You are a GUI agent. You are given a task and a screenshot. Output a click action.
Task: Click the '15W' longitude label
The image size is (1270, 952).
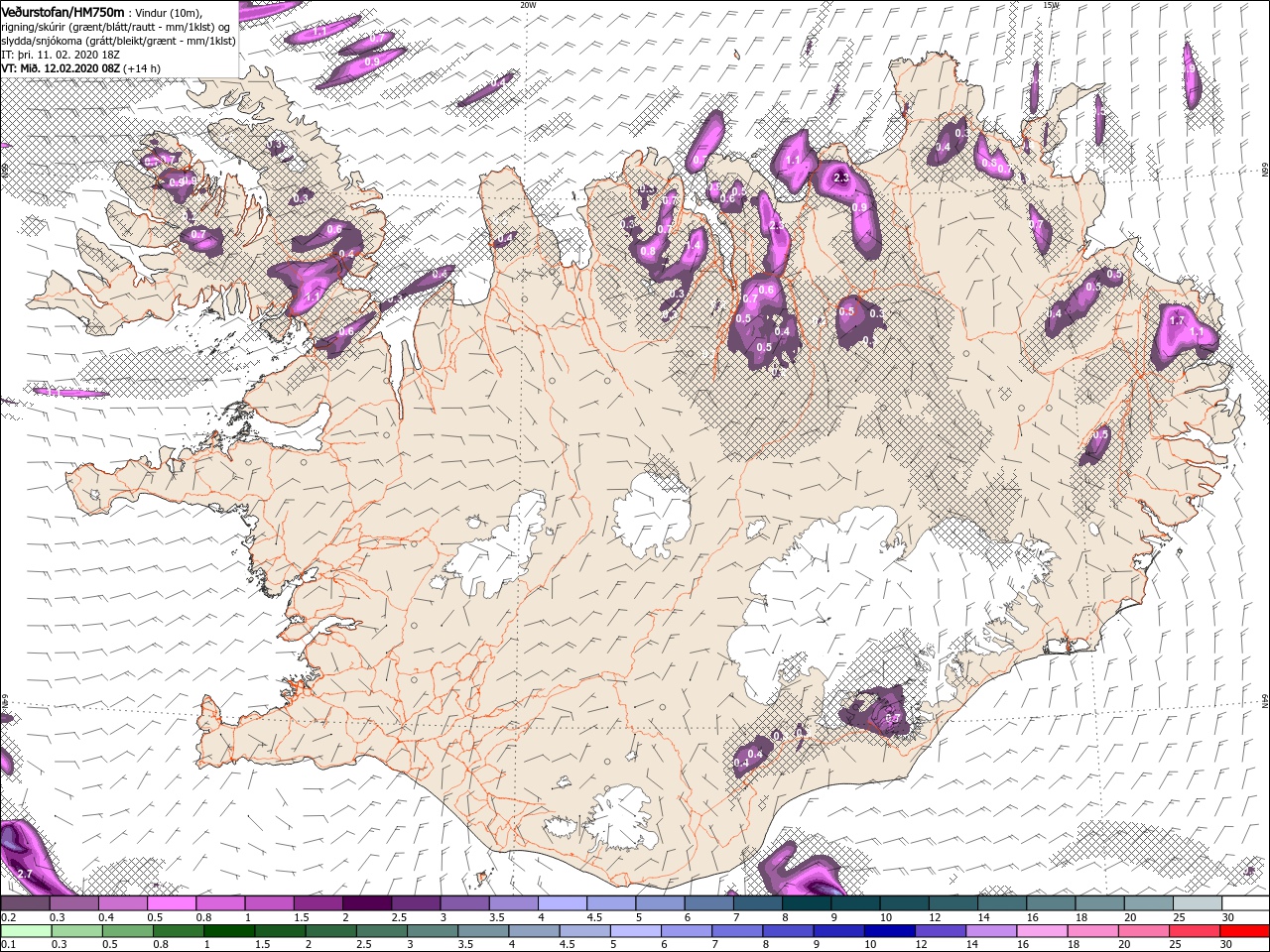click(1052, 5)
